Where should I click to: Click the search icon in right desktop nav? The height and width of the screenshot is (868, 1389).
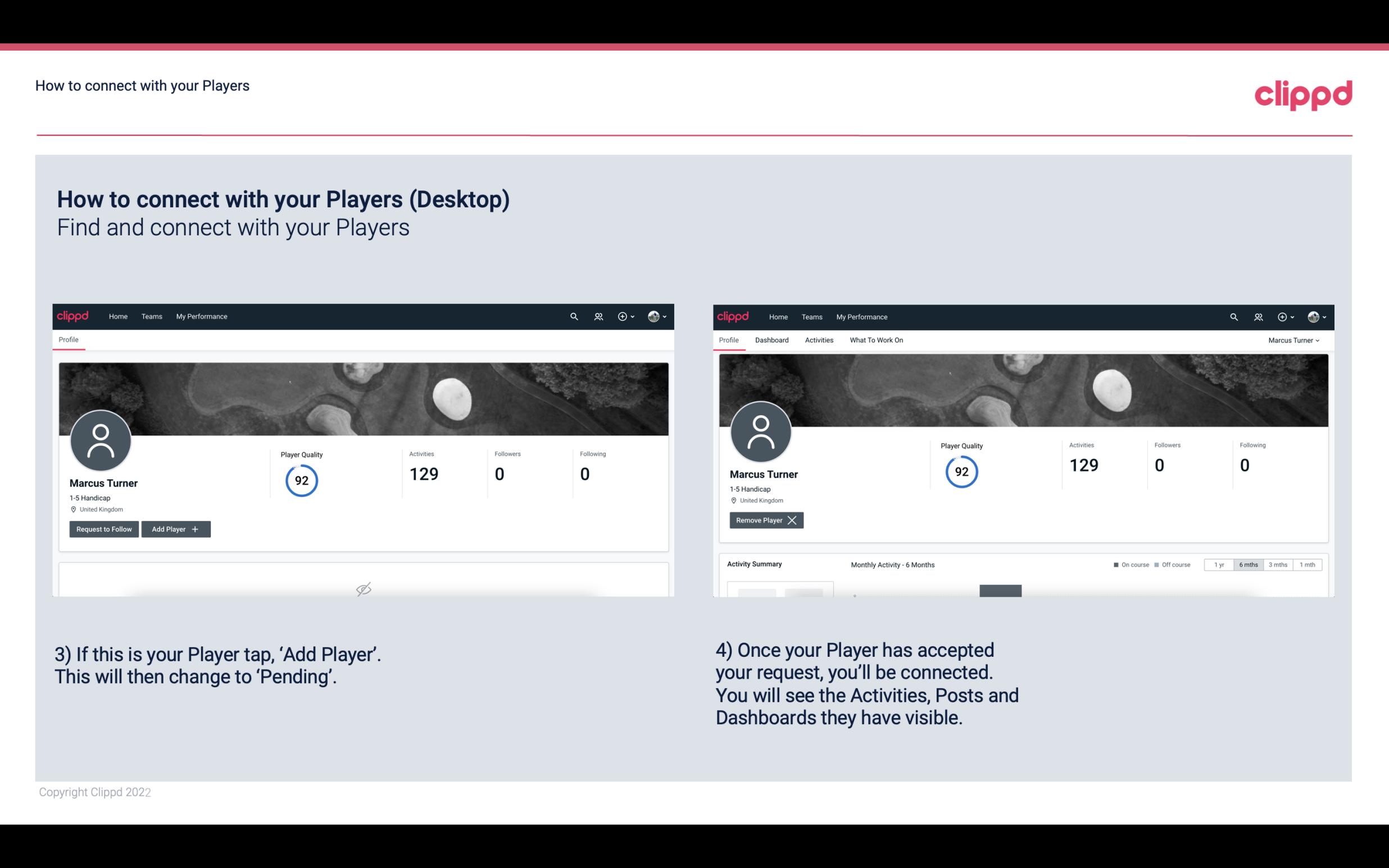(x=1233, y=316)
